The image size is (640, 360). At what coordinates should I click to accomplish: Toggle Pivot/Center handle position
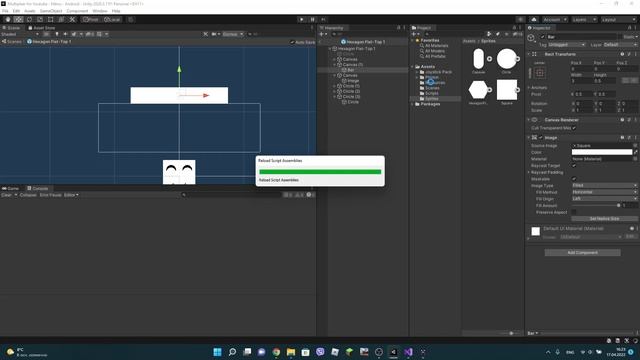[91, 20]
